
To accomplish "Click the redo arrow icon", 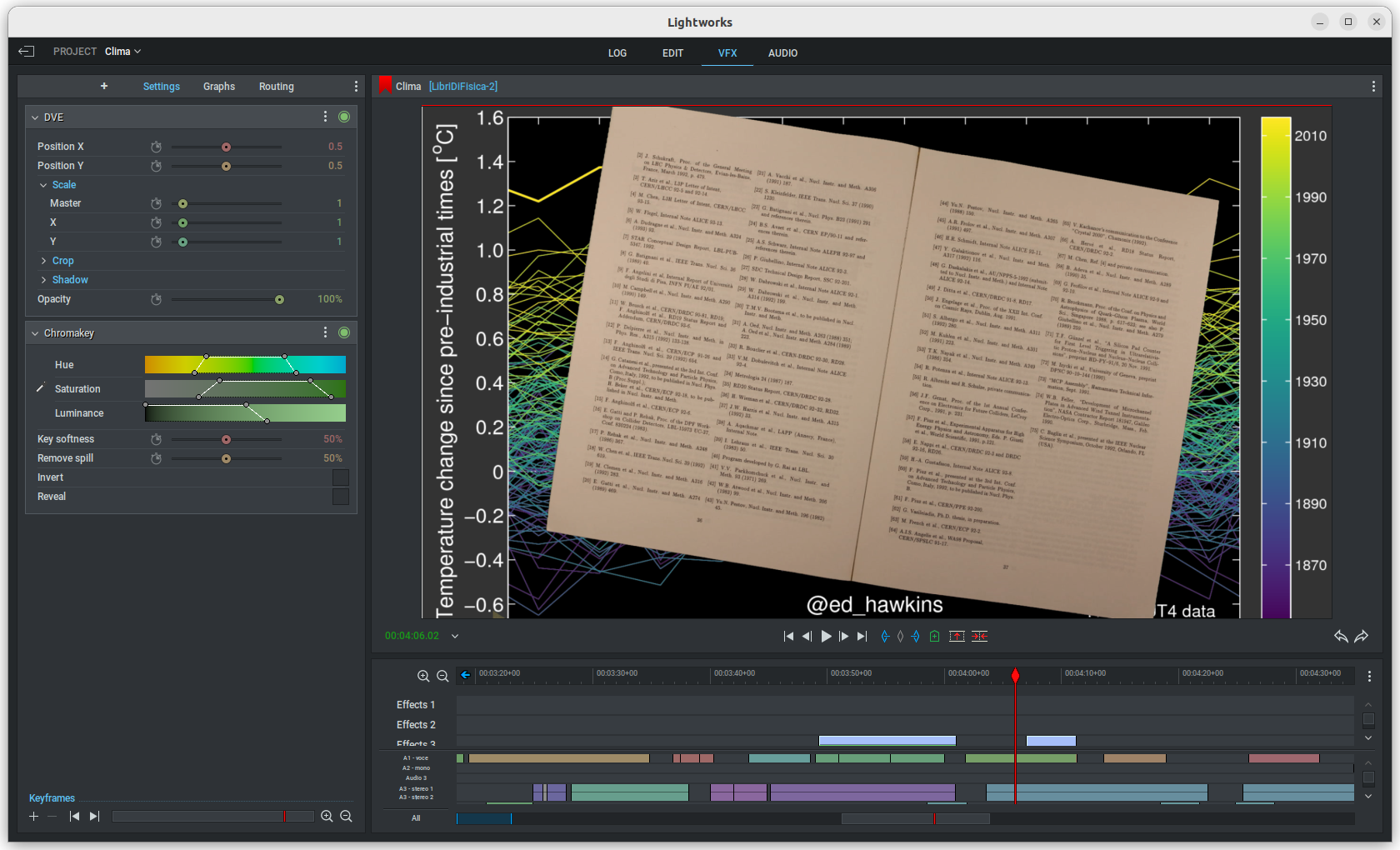I will click(x=1362, y=636).
